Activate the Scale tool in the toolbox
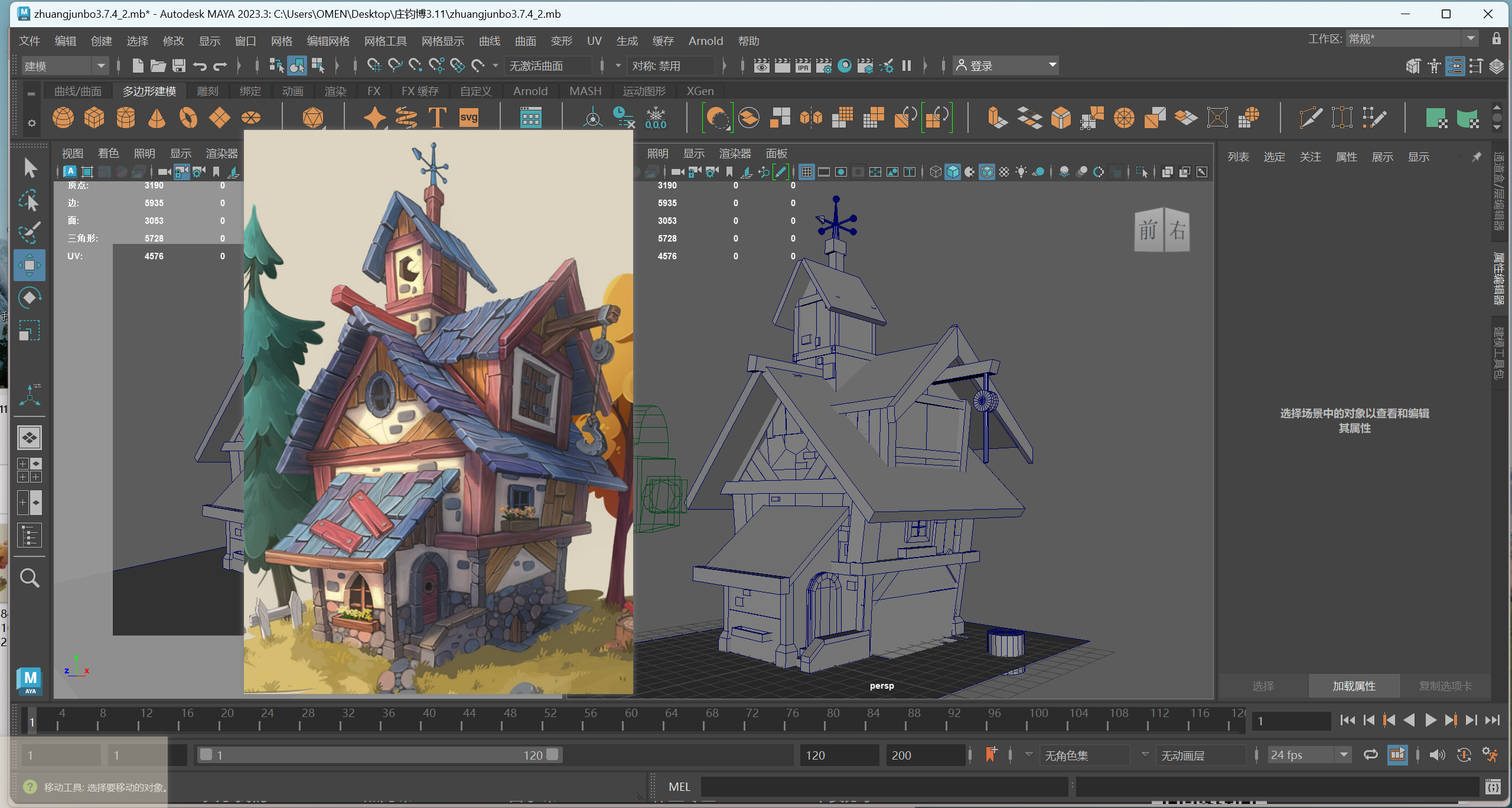The width and height of the screenshot is (1512, 808). 30,330
